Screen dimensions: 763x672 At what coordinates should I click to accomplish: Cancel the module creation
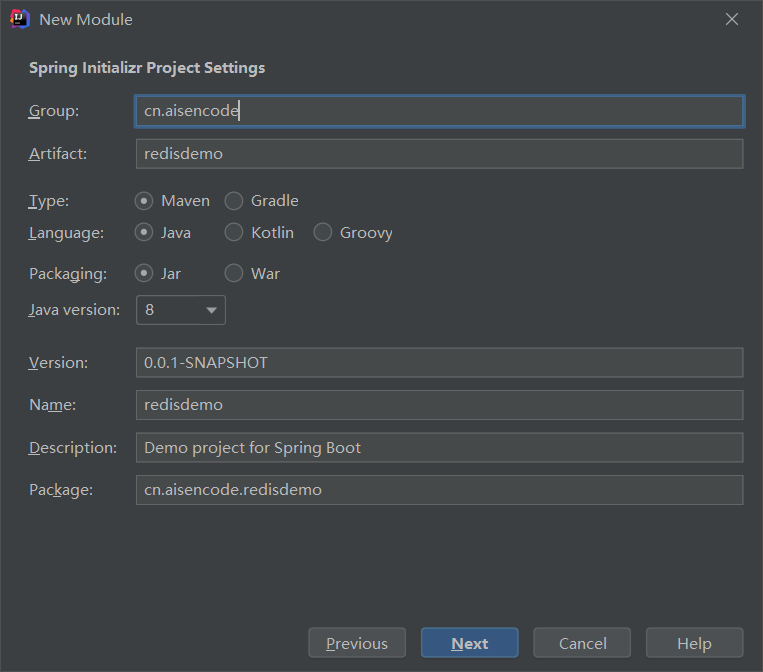click(582, 643)
